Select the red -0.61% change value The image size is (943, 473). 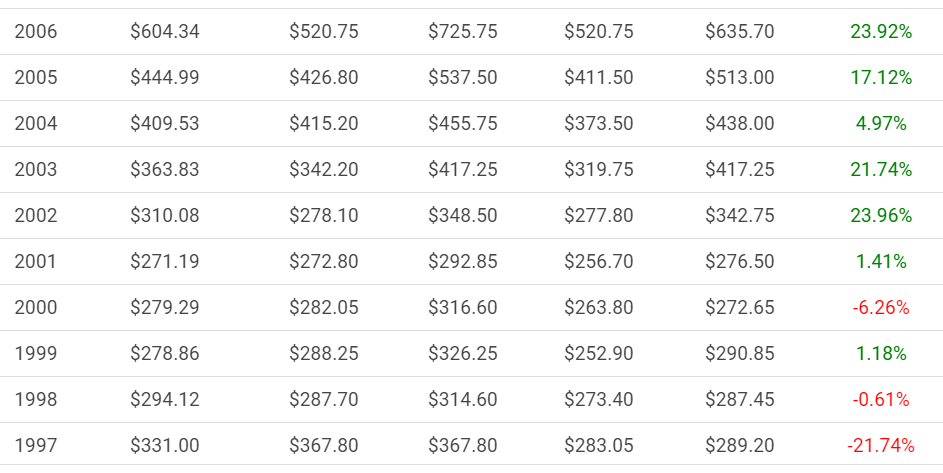pyautogui.click(x=881, y=399)
